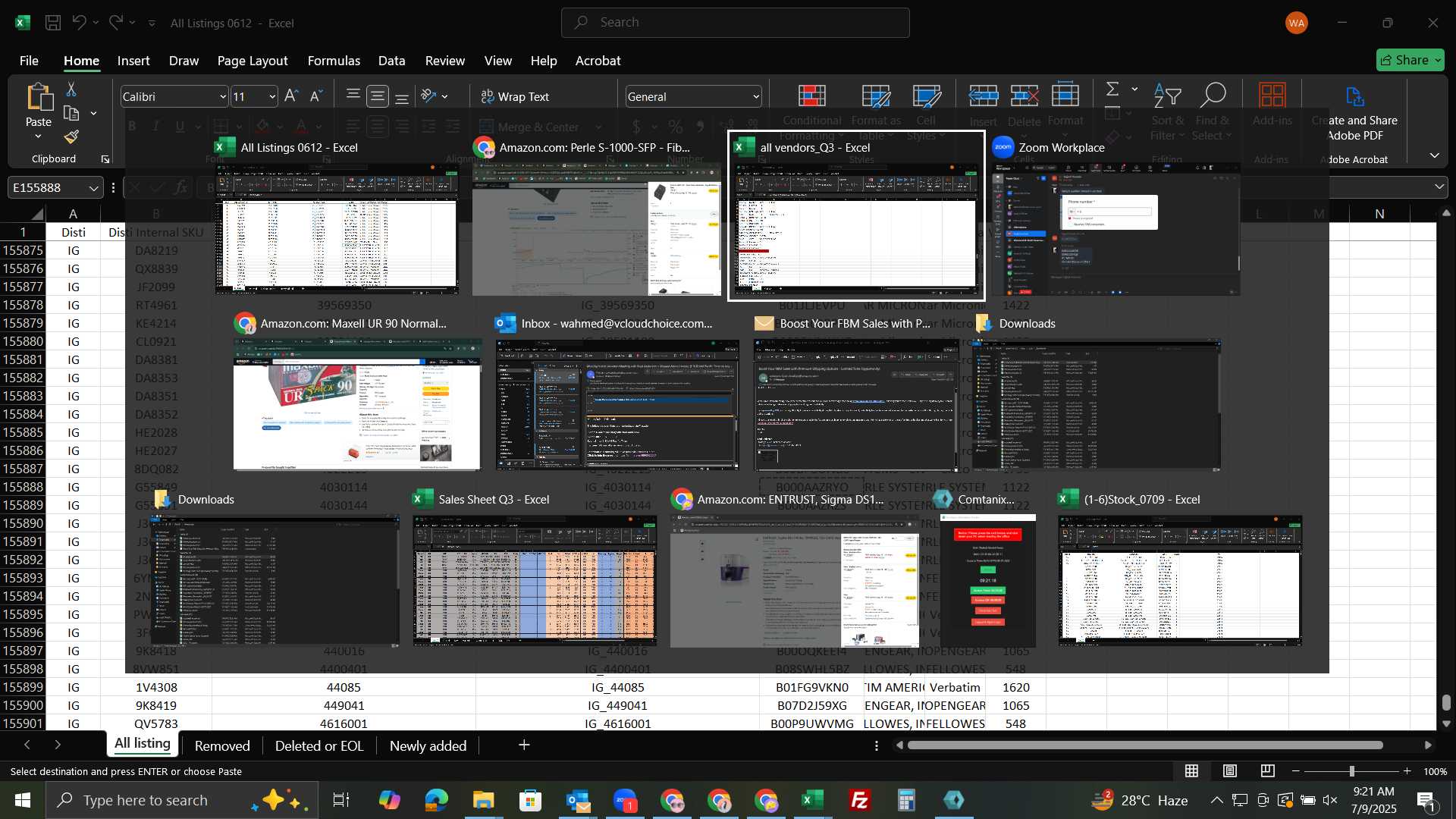Screen dimensions: 1456x819
Task: Click the WA account avatar button
Action: pos(1297,23)
